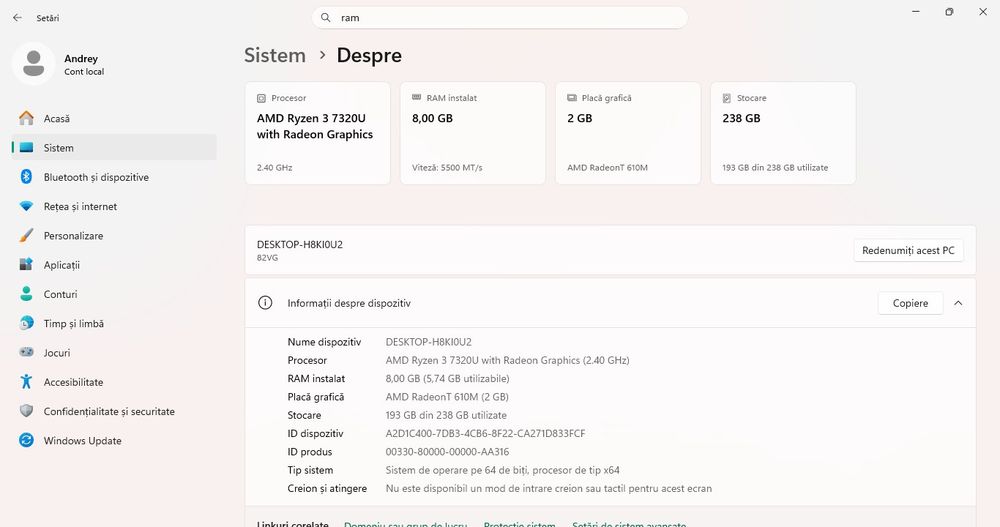Click the Andrey user avatar icon

click(33, 64)
